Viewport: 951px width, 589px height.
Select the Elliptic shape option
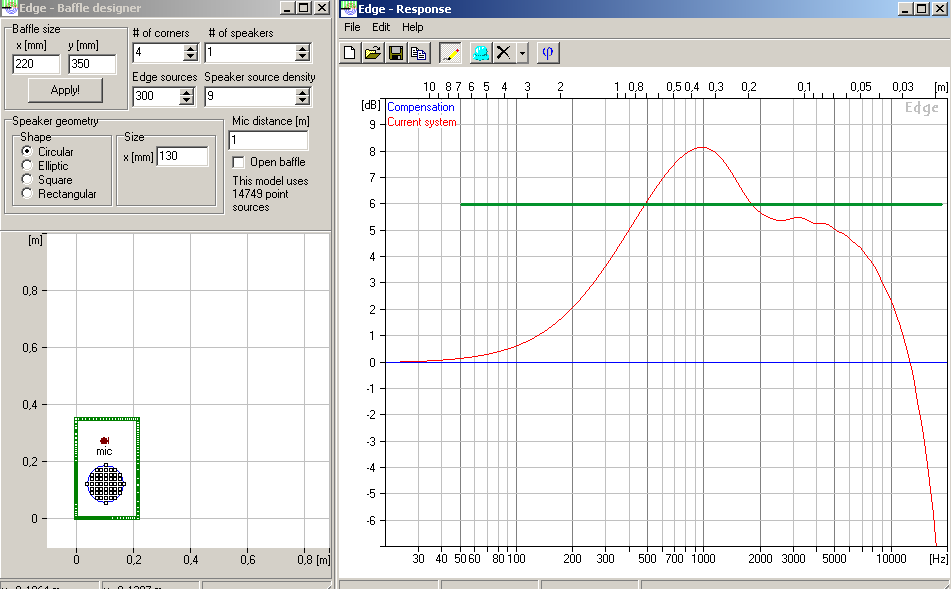pyautogui.click(x=28, y=166)
